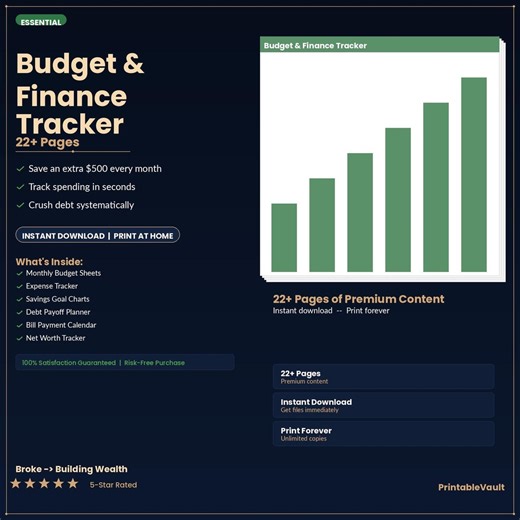
Task: Click '22+ Pages of Premium Content' caption
Action: click(358, 299)
